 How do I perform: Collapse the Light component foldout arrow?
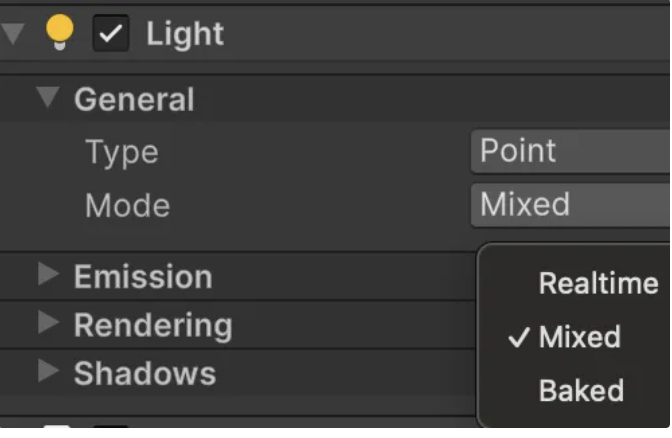(12, 33)
